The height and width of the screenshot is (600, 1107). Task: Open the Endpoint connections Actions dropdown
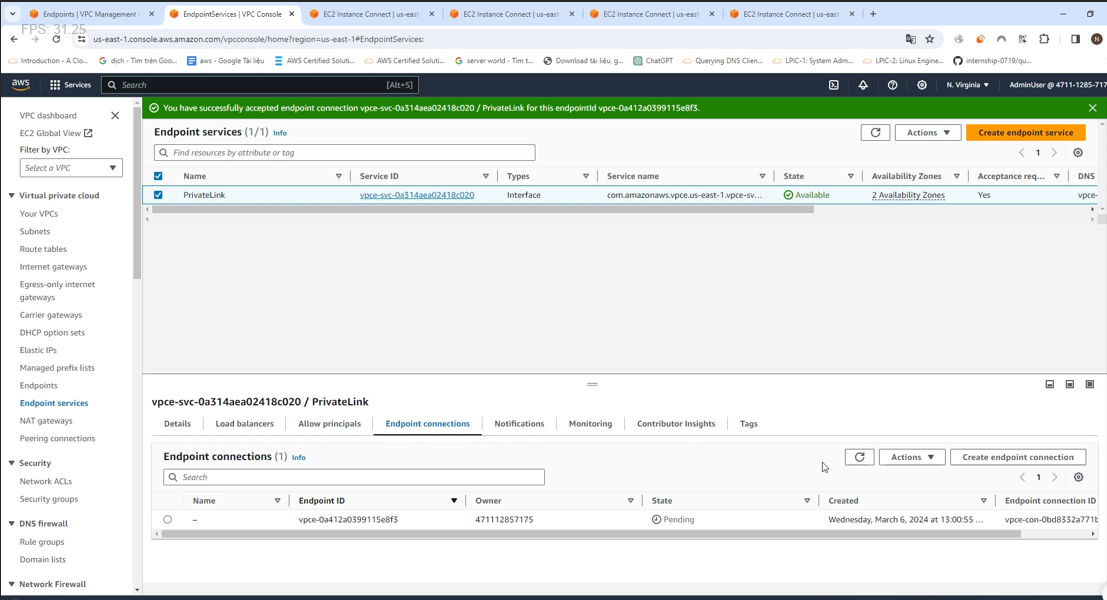(x=912, y=457)
